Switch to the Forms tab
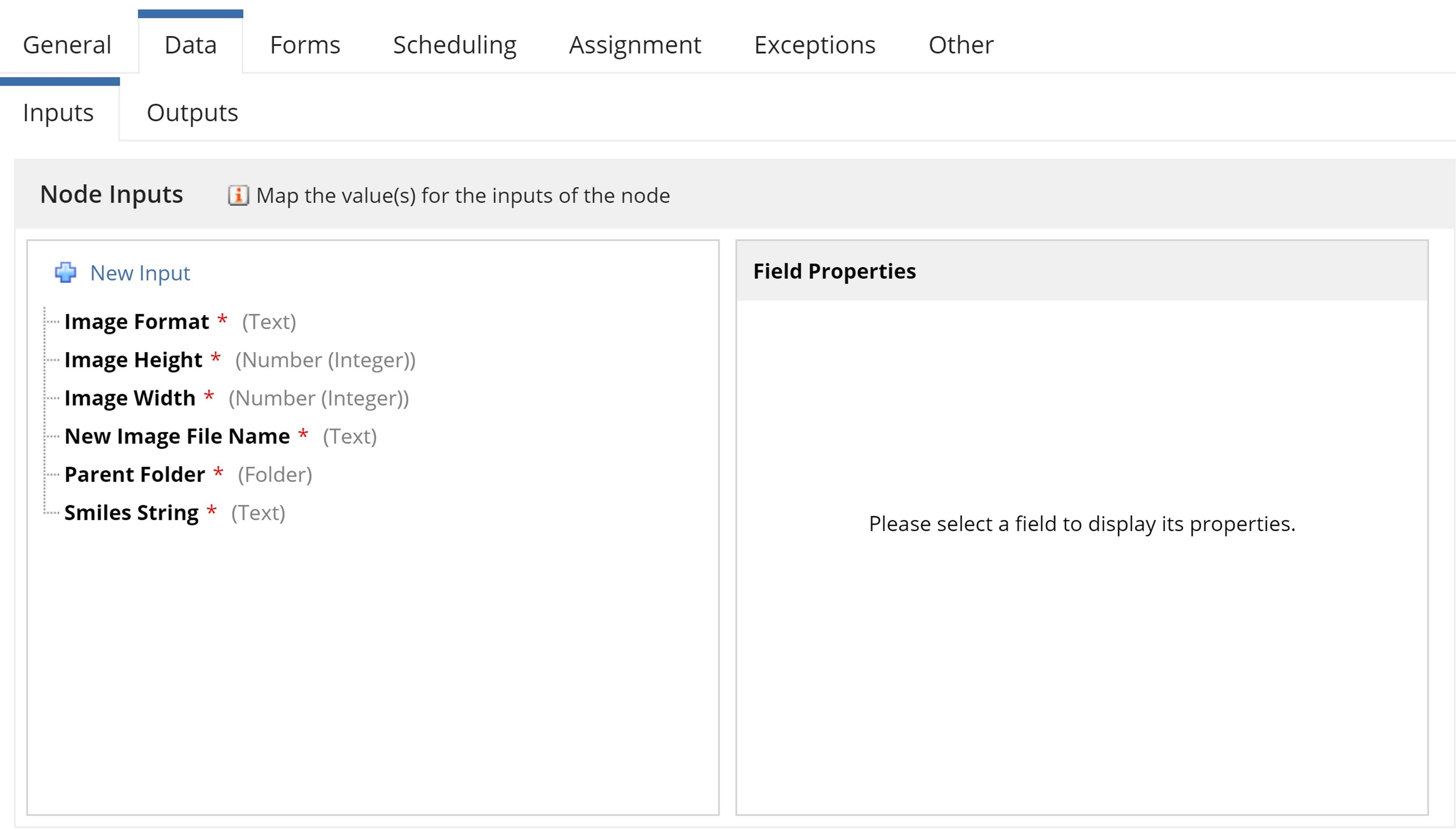This screenshot has width=1456, height=830. point(305,44)
